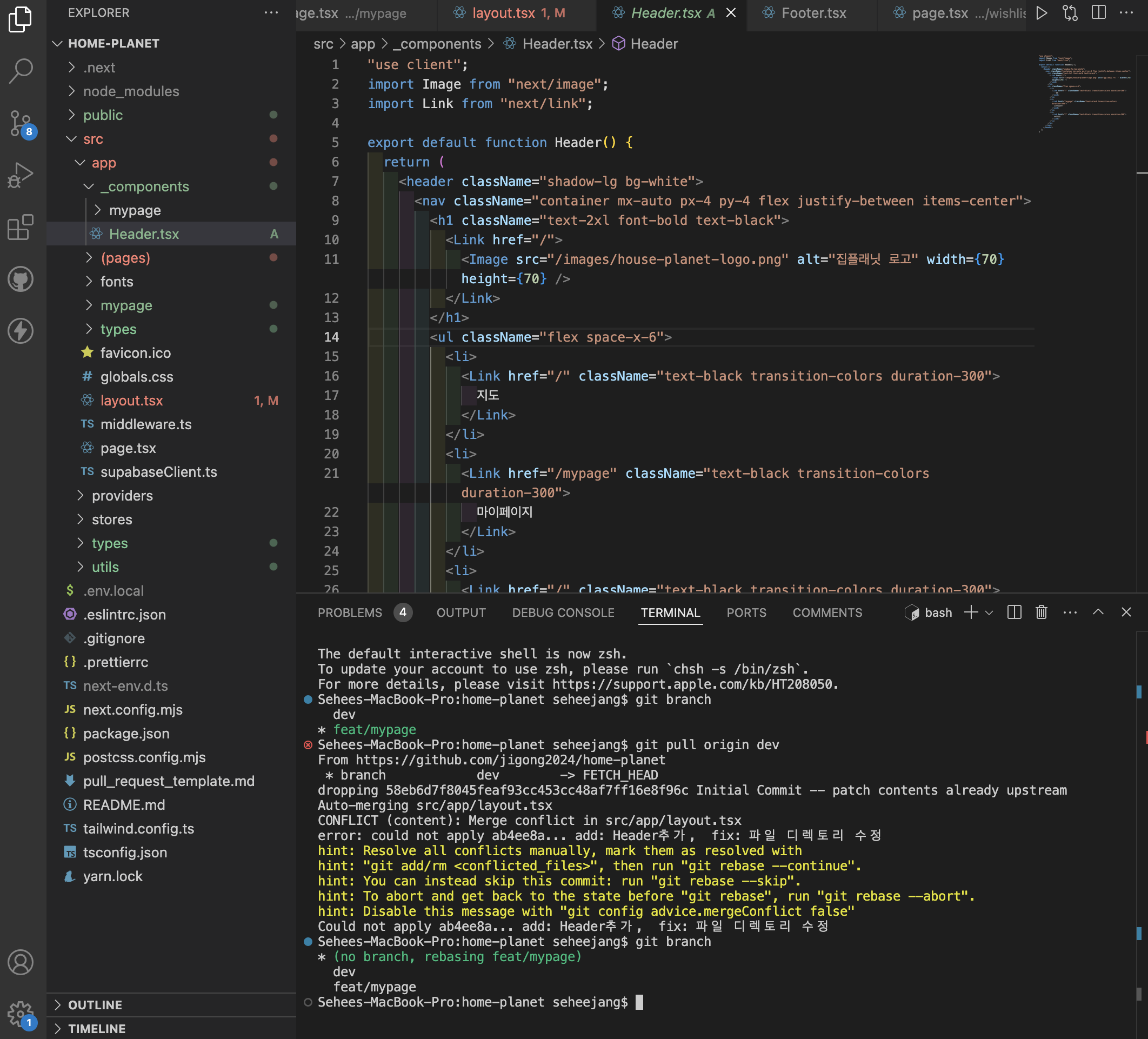The height and width of the screenshot is (1039, 1148).
Task: Open the Extensions view
Action: [x=21, y=227]
